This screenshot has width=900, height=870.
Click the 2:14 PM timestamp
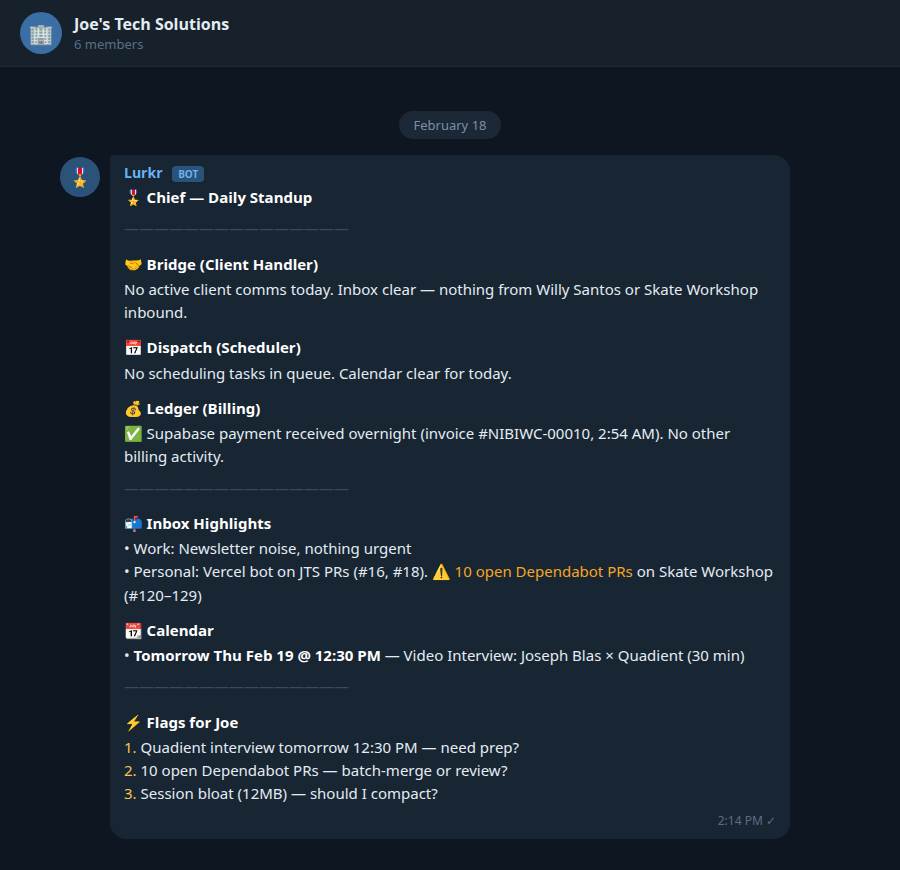[738, 820]
